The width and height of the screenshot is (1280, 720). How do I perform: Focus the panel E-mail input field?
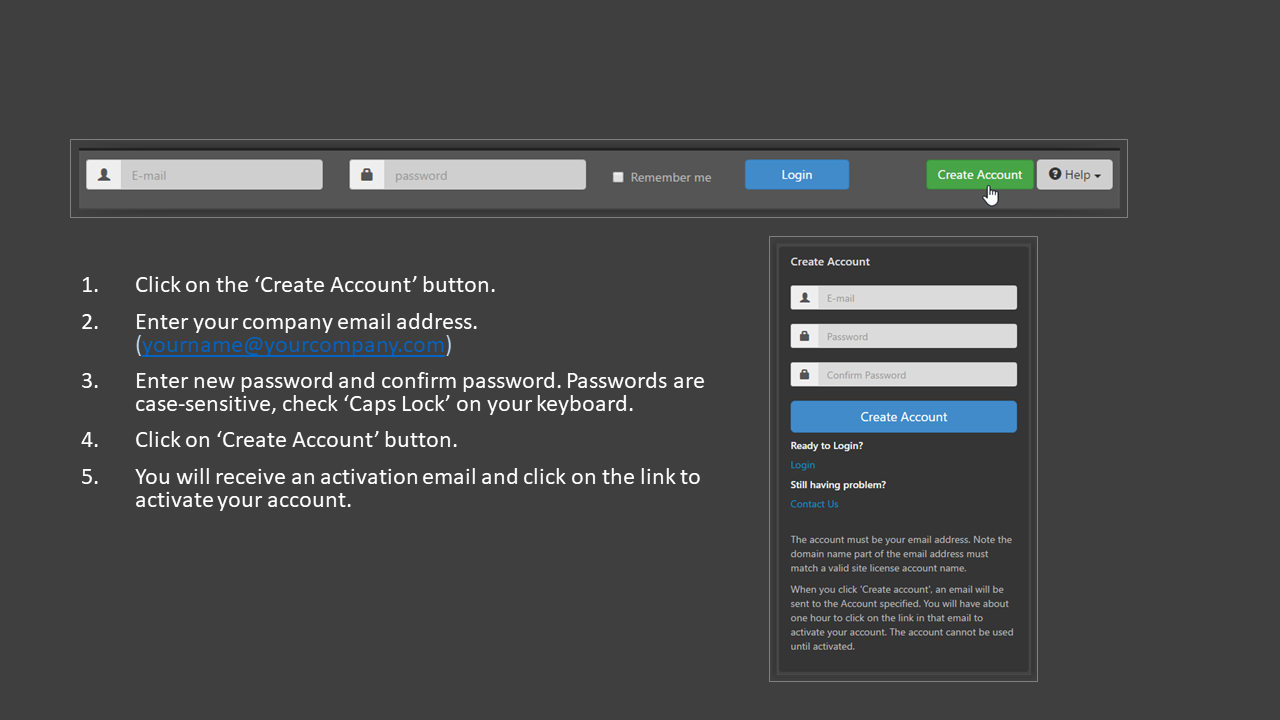pyautogui.click(x=917, y=298)
